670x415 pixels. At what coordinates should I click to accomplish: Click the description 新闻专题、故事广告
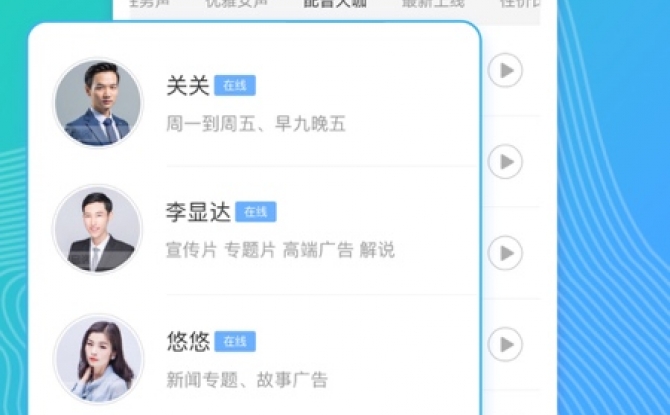click(247, 380)
